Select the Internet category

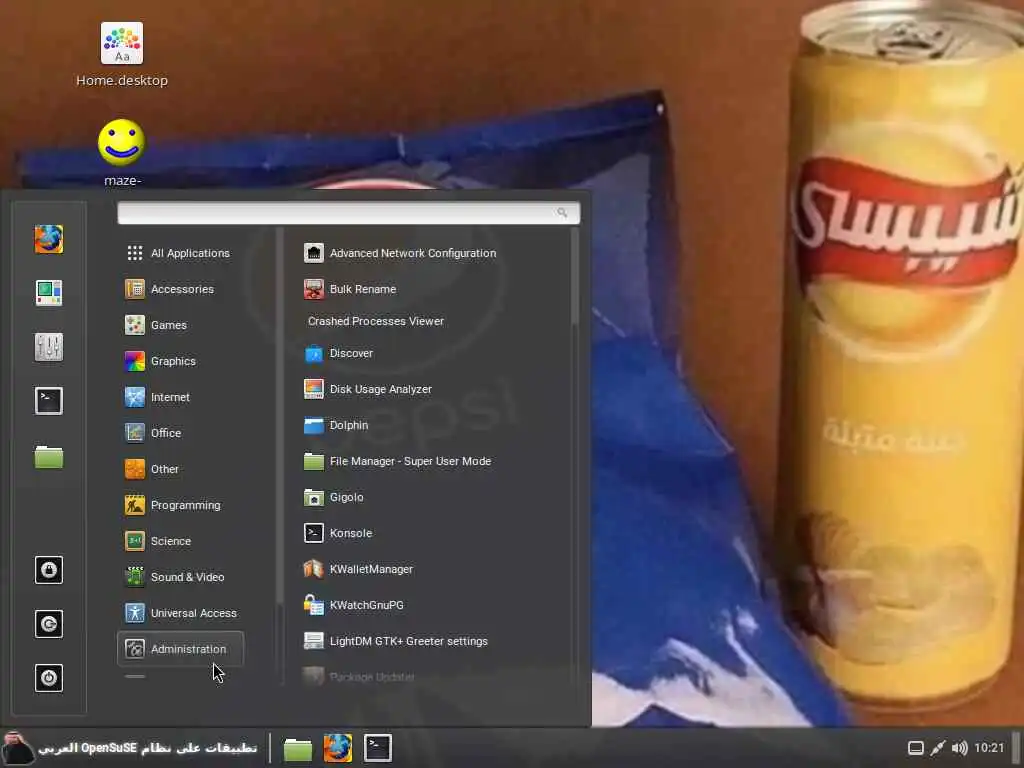pos(180,397)
